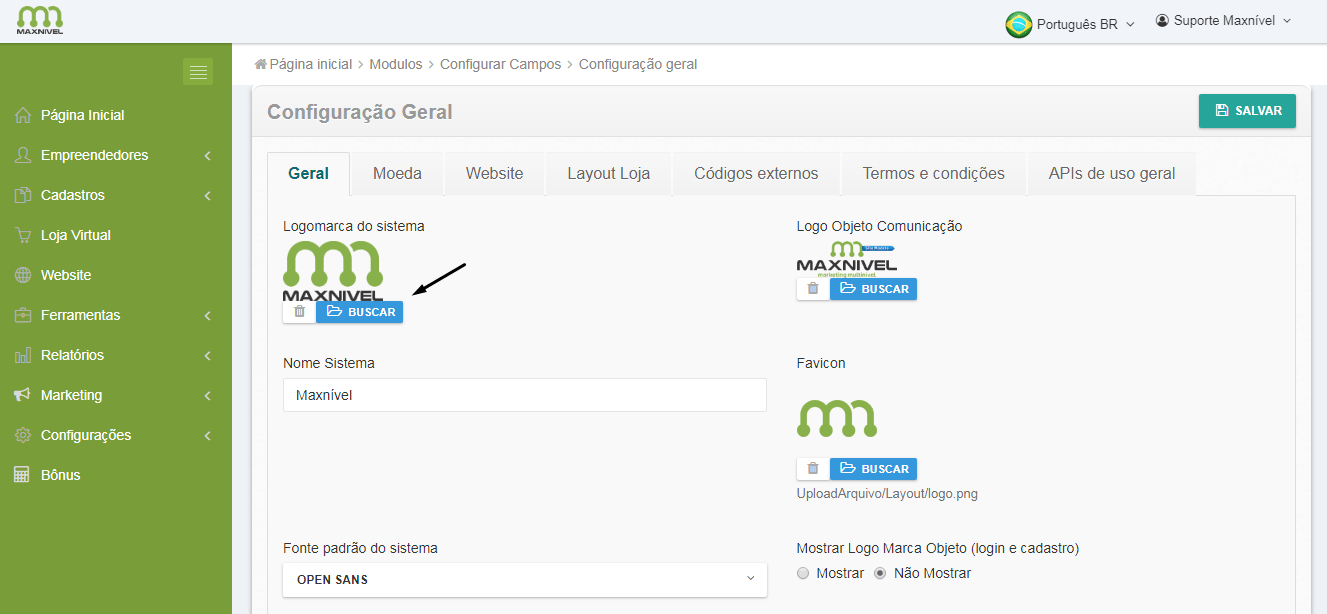
Task: Click the Loja Virtual cart icon
Action: point(23,235)
